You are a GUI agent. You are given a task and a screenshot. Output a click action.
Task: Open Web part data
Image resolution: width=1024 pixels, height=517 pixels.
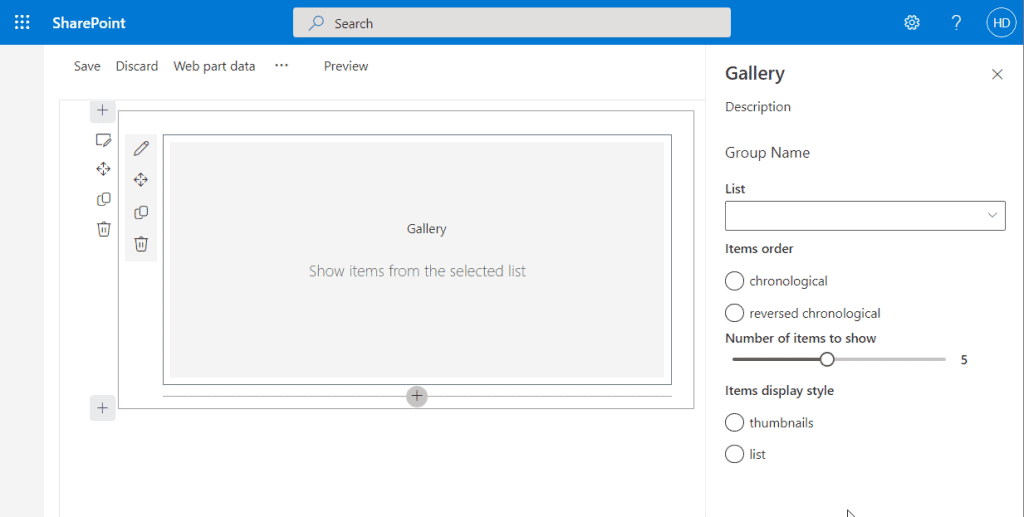tap(214, 66)
